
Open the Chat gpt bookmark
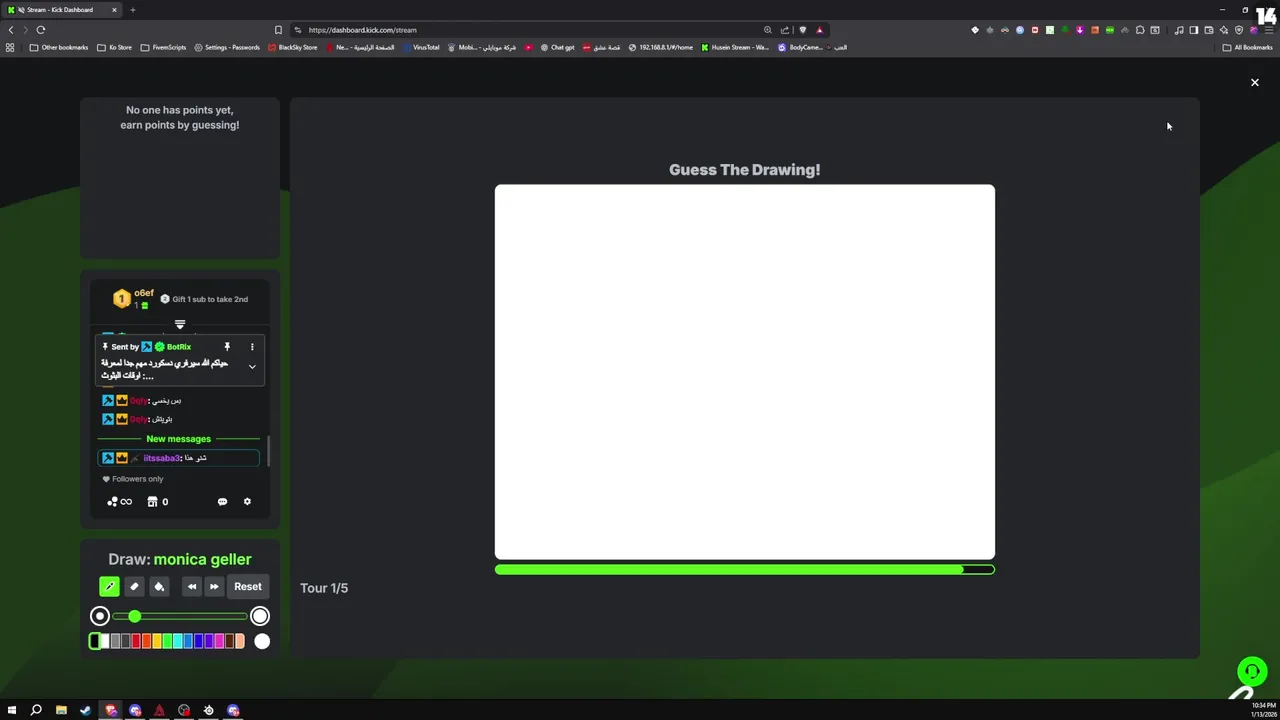(x=557, y=47)
